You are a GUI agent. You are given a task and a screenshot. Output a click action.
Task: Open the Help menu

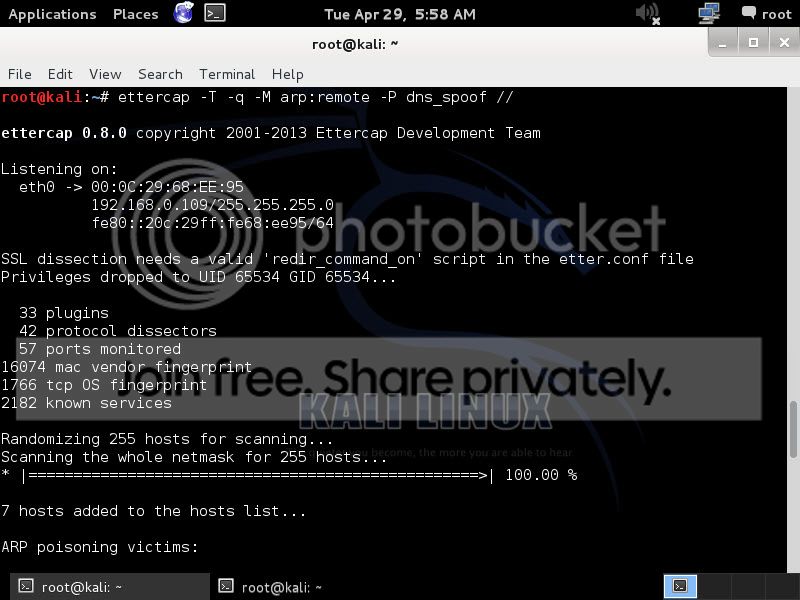click(288, 74)
